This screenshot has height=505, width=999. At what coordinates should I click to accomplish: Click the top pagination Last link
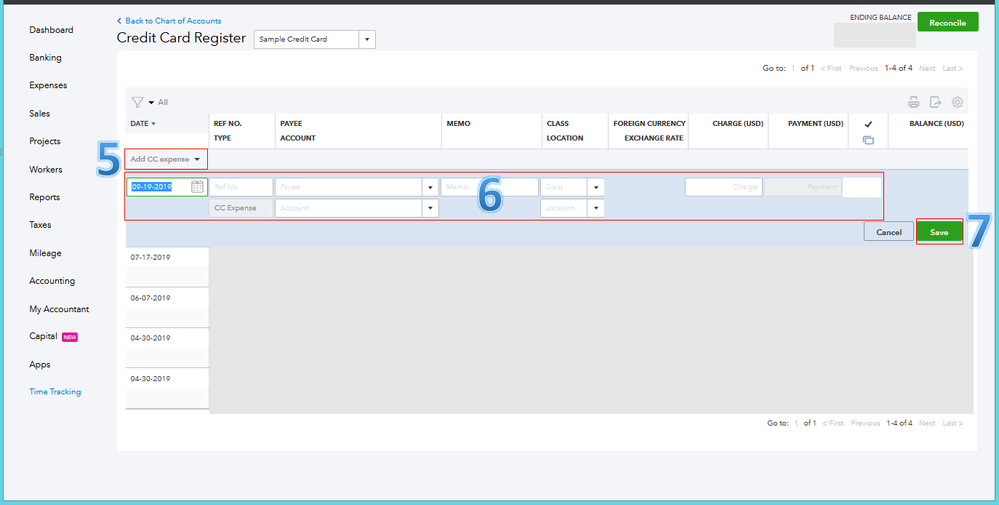(952, 68)
